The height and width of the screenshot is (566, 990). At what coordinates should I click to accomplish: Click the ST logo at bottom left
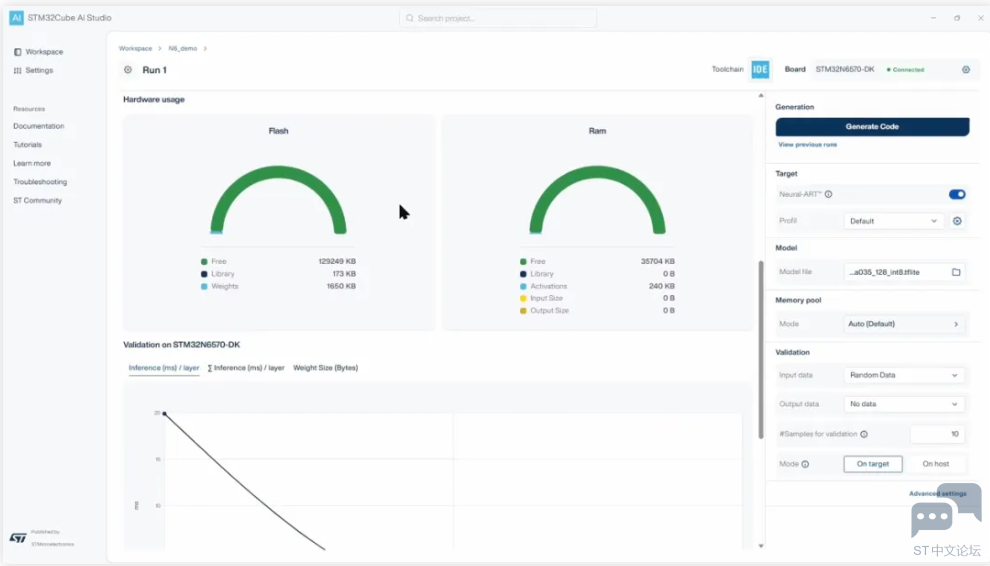18,538
